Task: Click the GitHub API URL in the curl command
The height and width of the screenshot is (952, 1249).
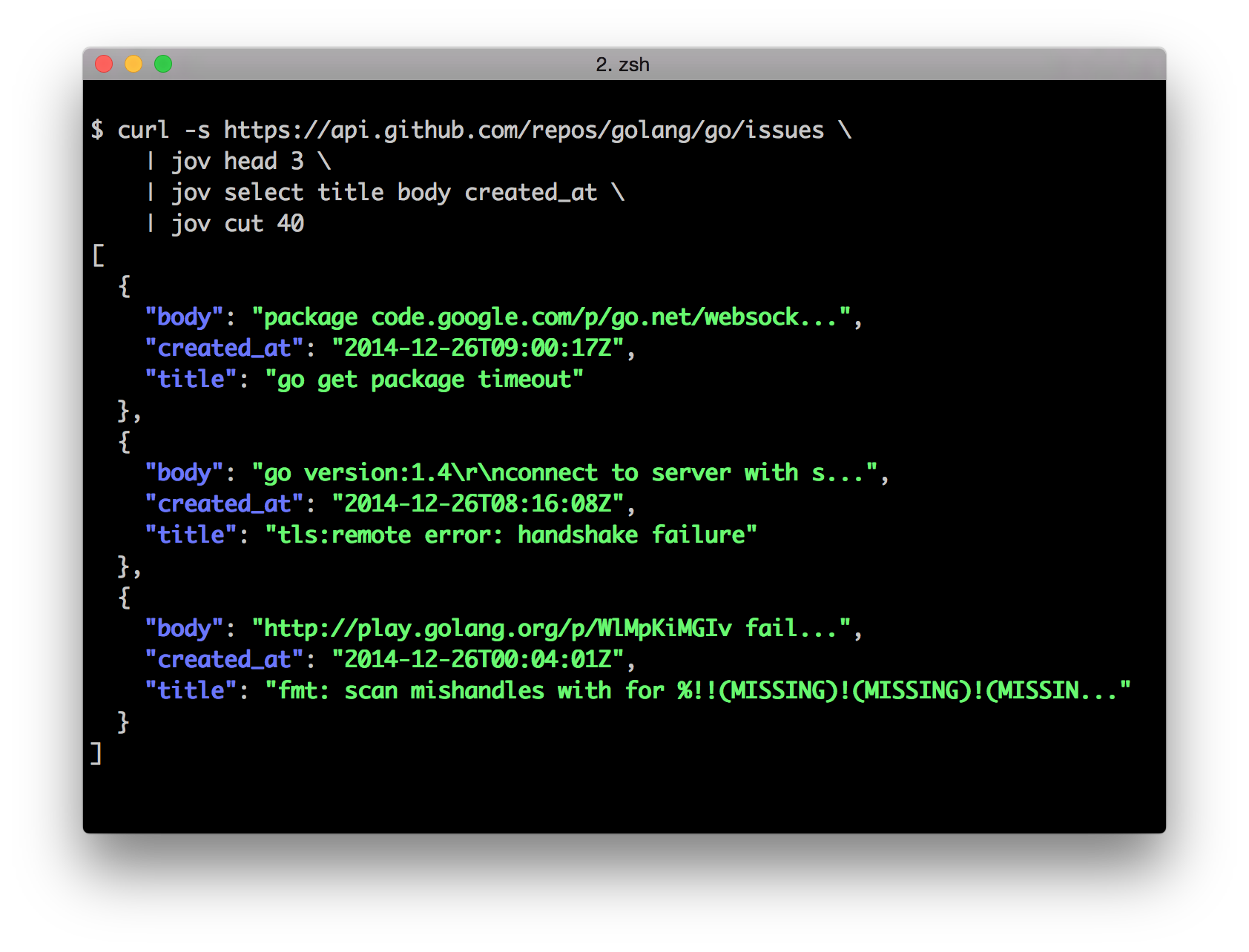Action: 524,130
